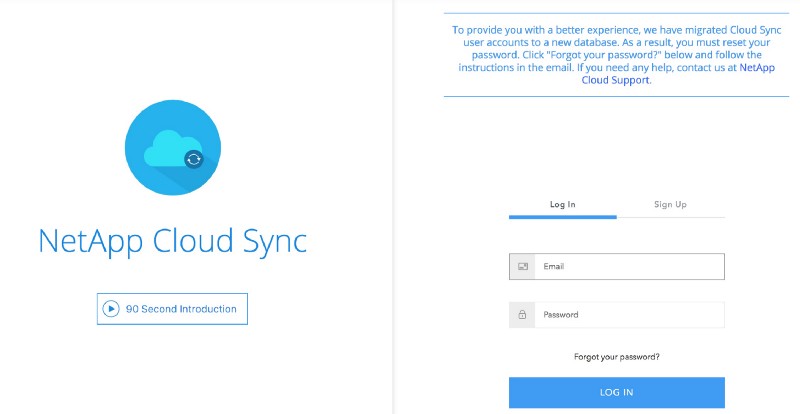800x414 pixels.
Task: Focus the Password input field
Action: [628, 315]
